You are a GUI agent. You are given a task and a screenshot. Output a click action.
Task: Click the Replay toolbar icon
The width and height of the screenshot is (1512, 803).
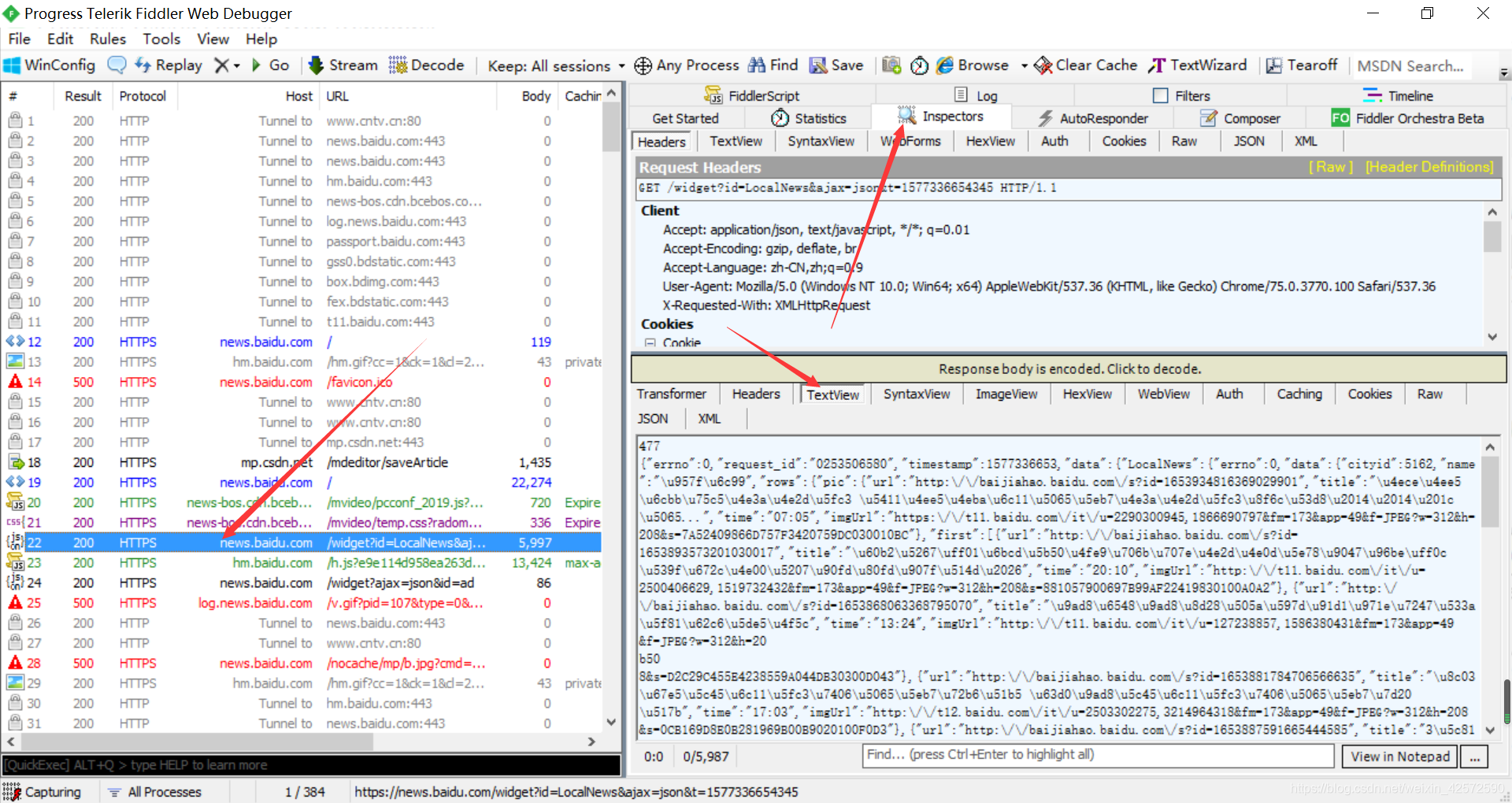pos(143,65)
